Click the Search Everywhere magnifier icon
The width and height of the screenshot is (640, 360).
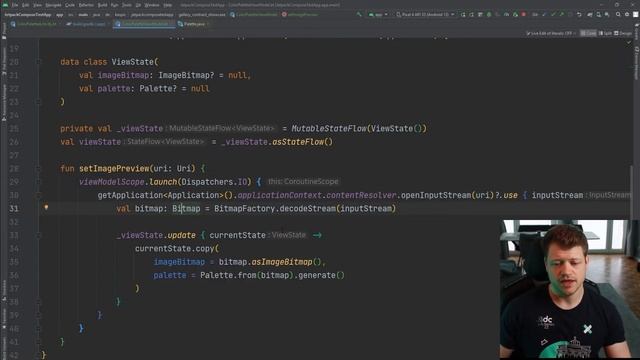coord(618,14)
